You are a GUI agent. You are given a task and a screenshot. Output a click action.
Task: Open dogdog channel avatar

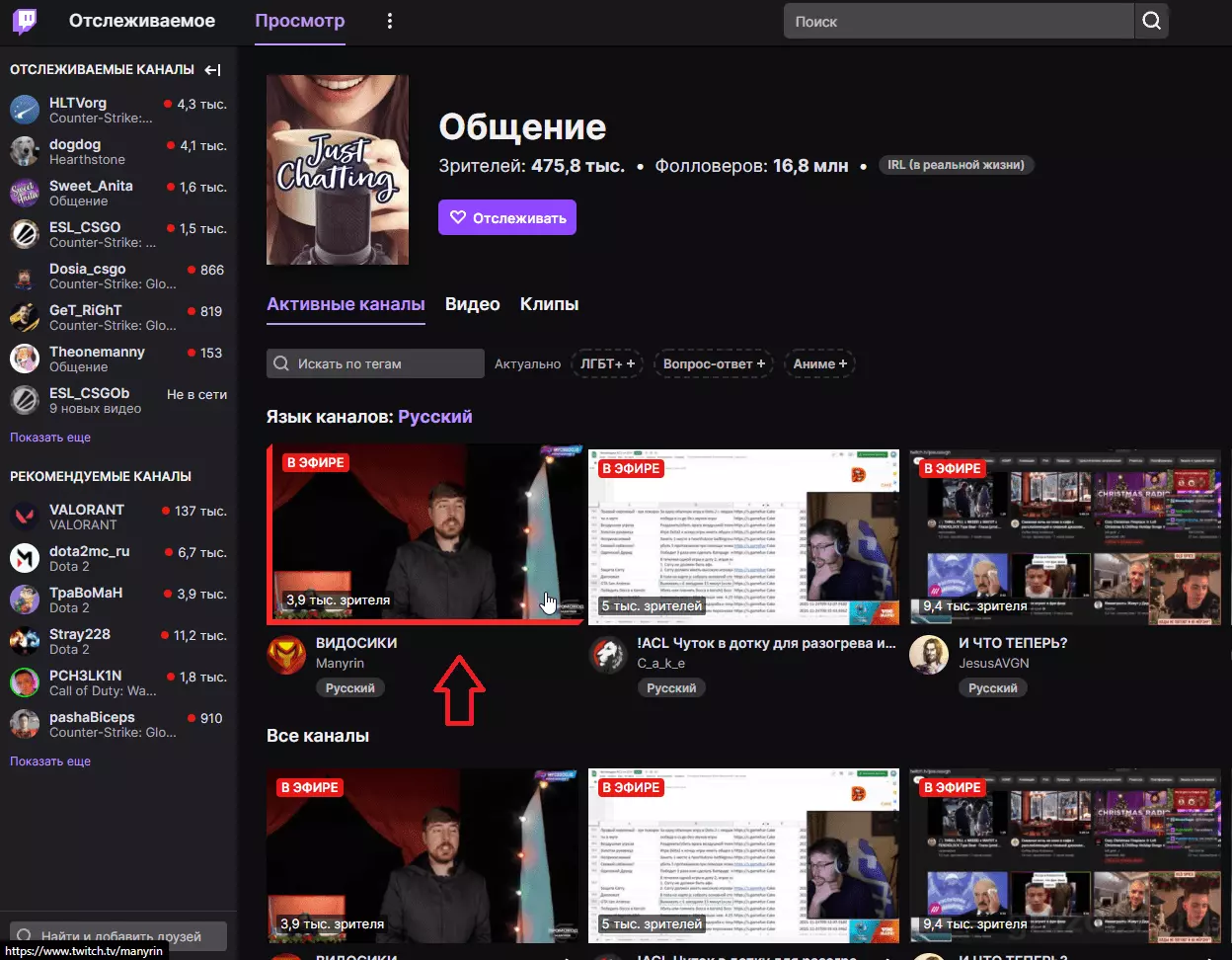tap(25, 151)
